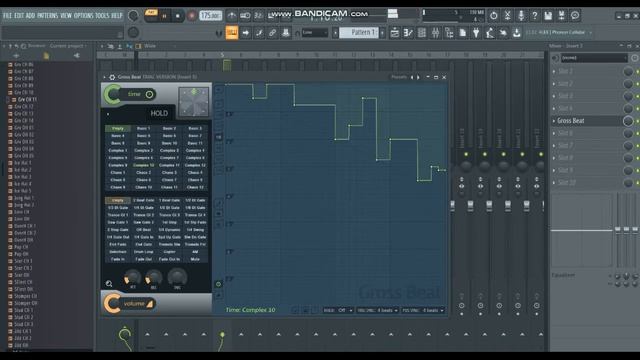Screen dimensions: 640x360
Task: Expand the Slot 1 arrow in mixer
Action: [554, 71]
